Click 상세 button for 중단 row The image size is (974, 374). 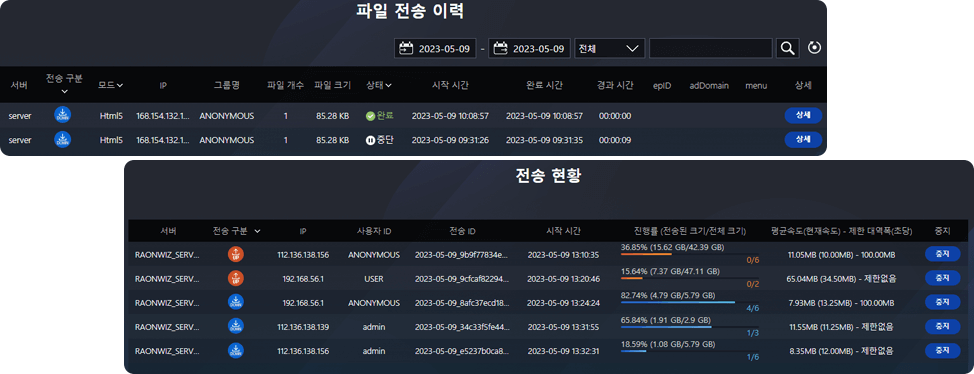(x=803, y=140)
